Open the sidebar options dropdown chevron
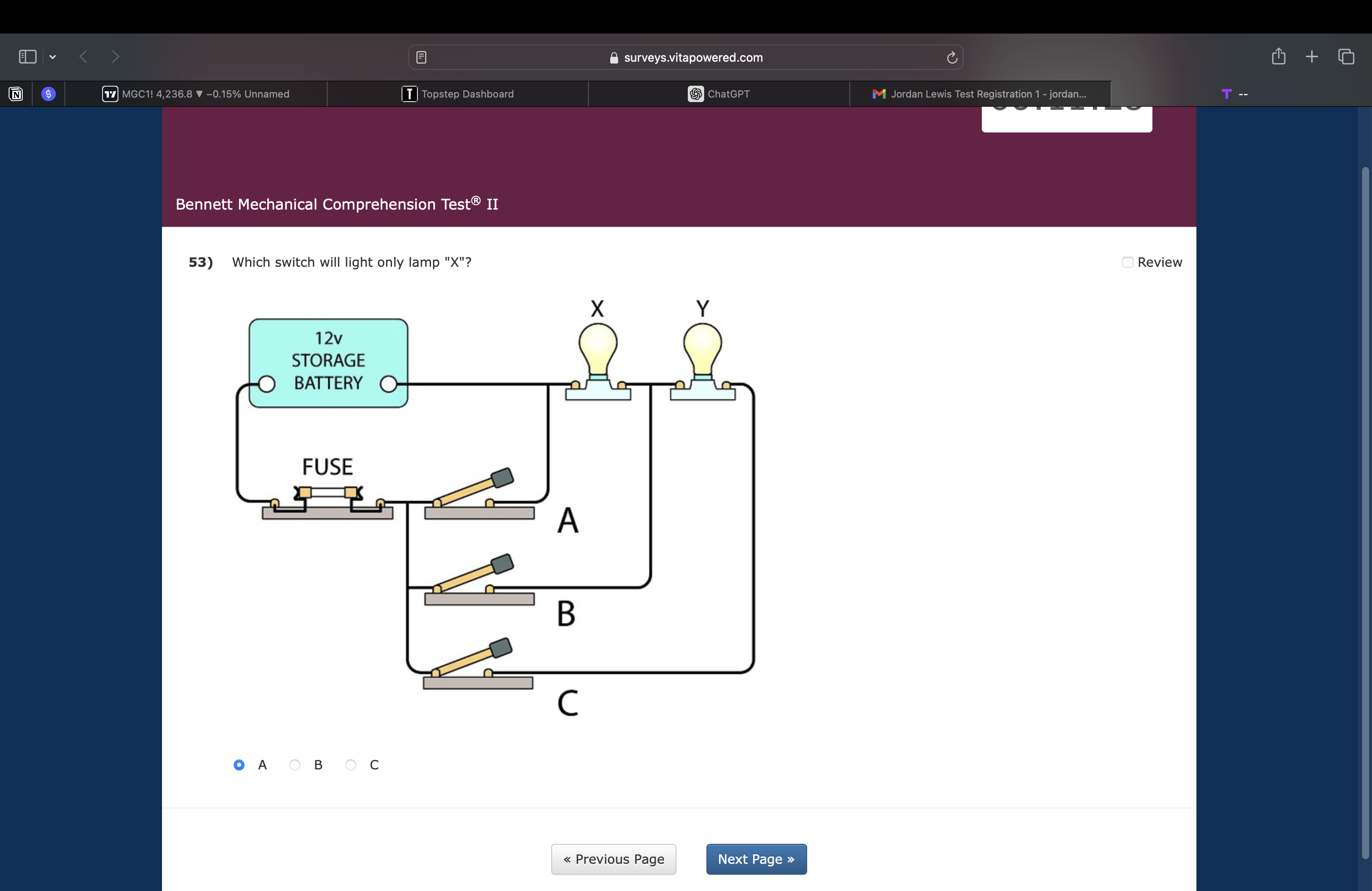 53,56
